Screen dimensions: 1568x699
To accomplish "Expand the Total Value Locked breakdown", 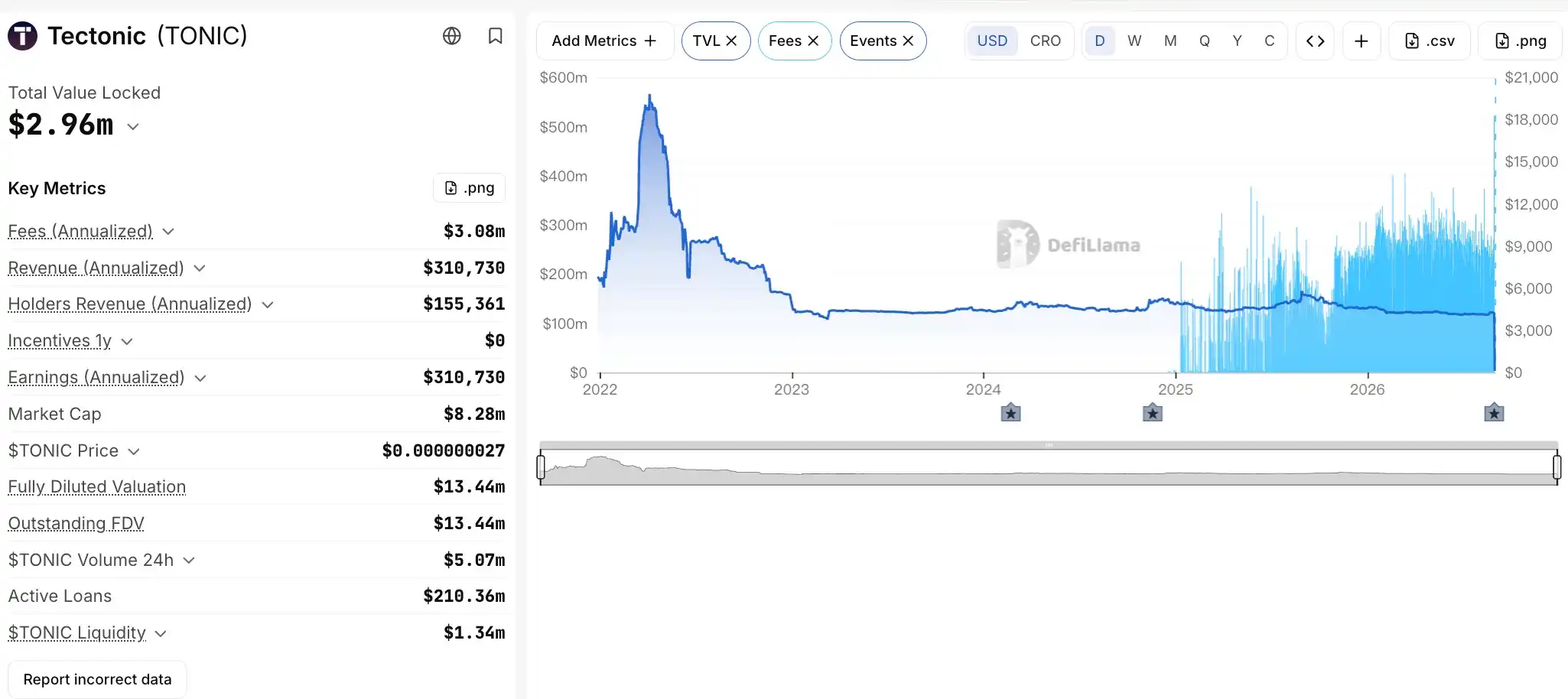I will click(x=133, y=126).
